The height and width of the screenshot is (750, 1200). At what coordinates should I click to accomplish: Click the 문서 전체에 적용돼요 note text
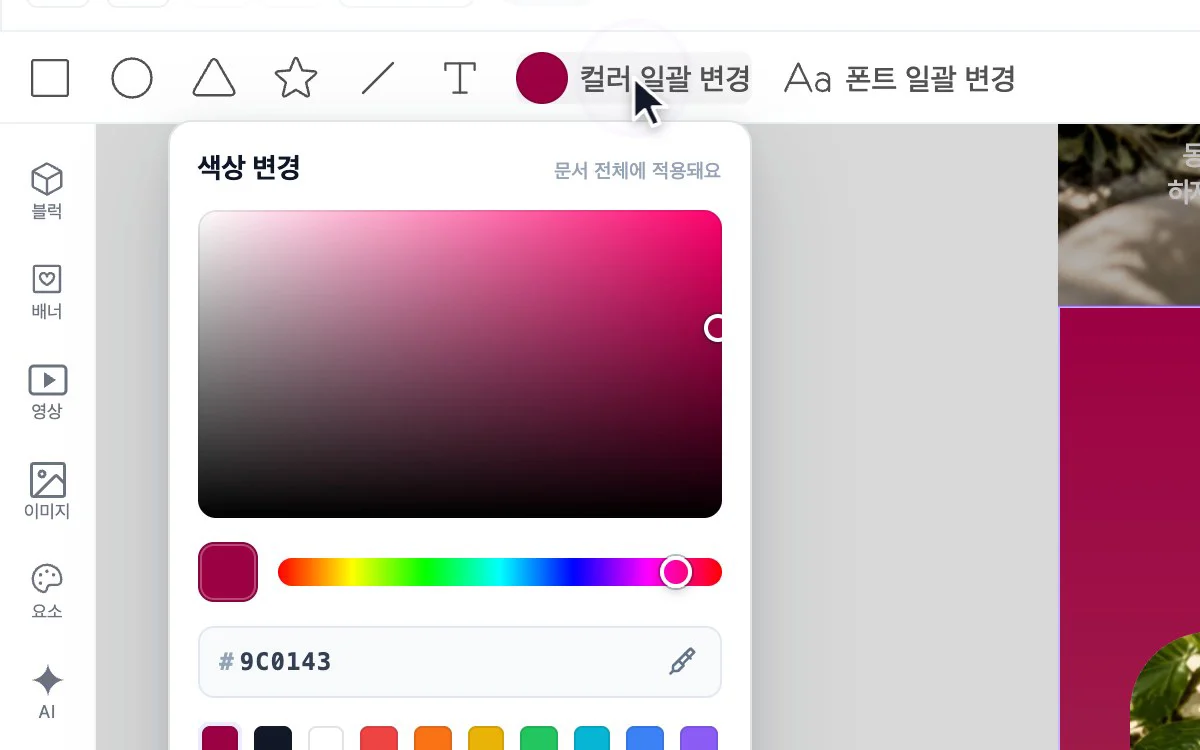coord(637,171)
